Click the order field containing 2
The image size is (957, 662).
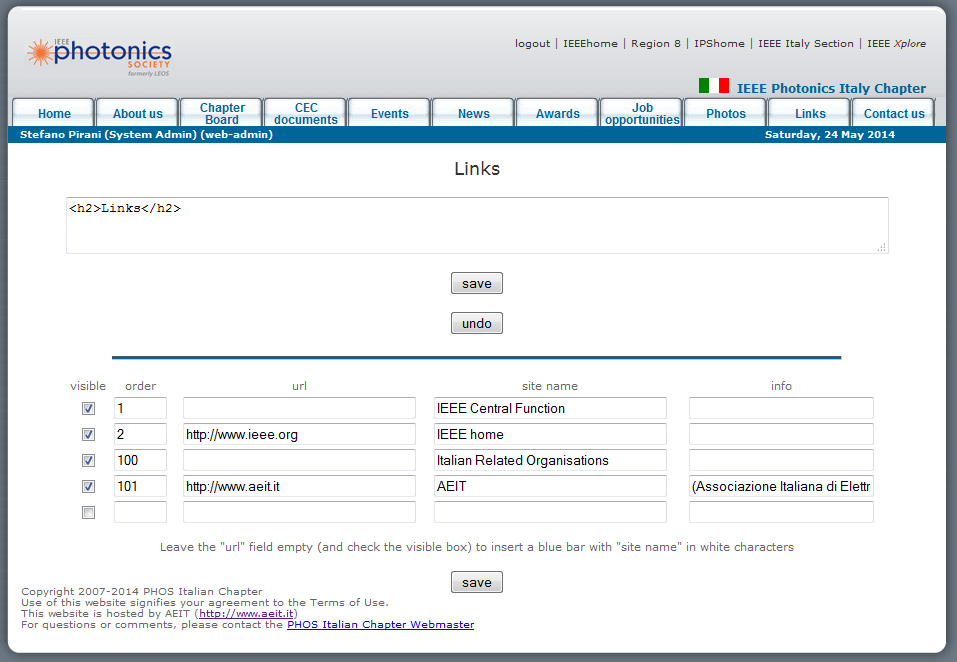(x=140, y=434)
